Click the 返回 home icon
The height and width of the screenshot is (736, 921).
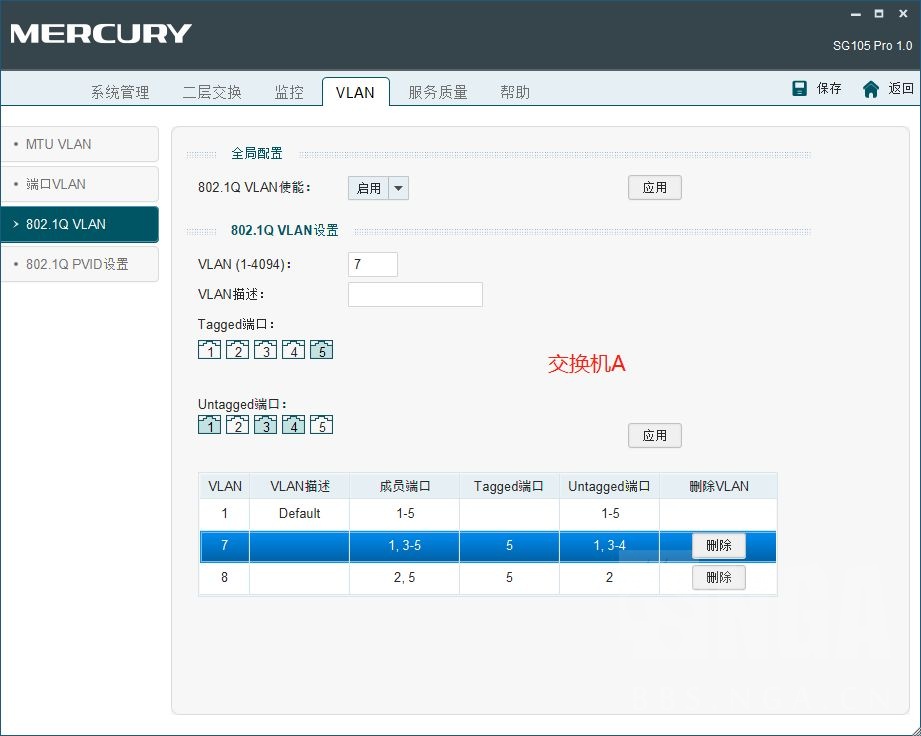[x=869, y=88]
